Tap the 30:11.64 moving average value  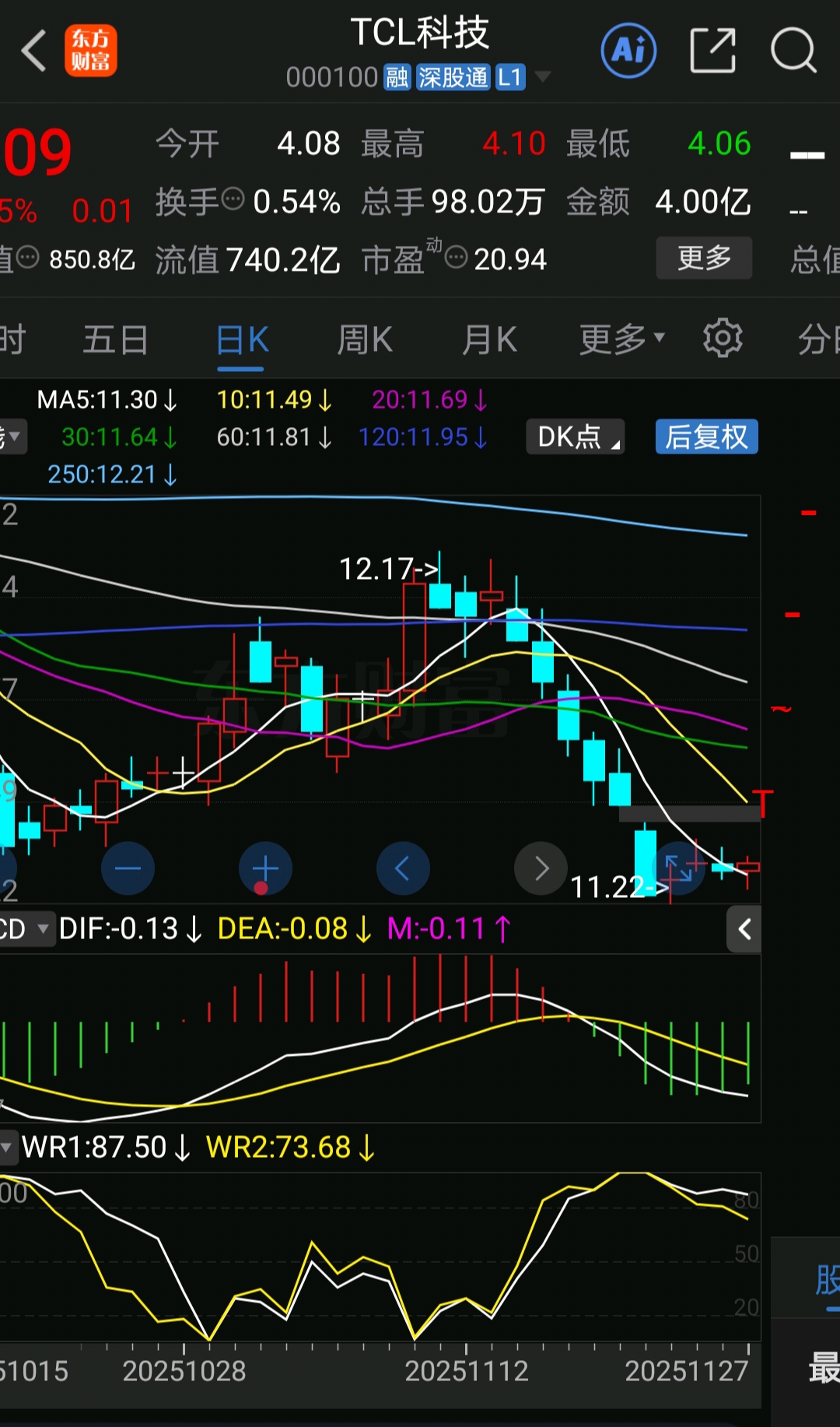[119, 437]
